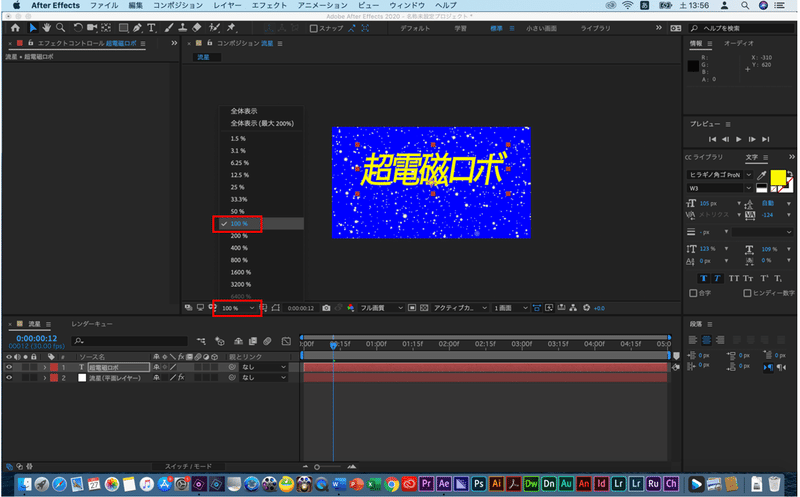Switch to the オーディオ tab
The image size is (800, 497).
pos(738,43)
